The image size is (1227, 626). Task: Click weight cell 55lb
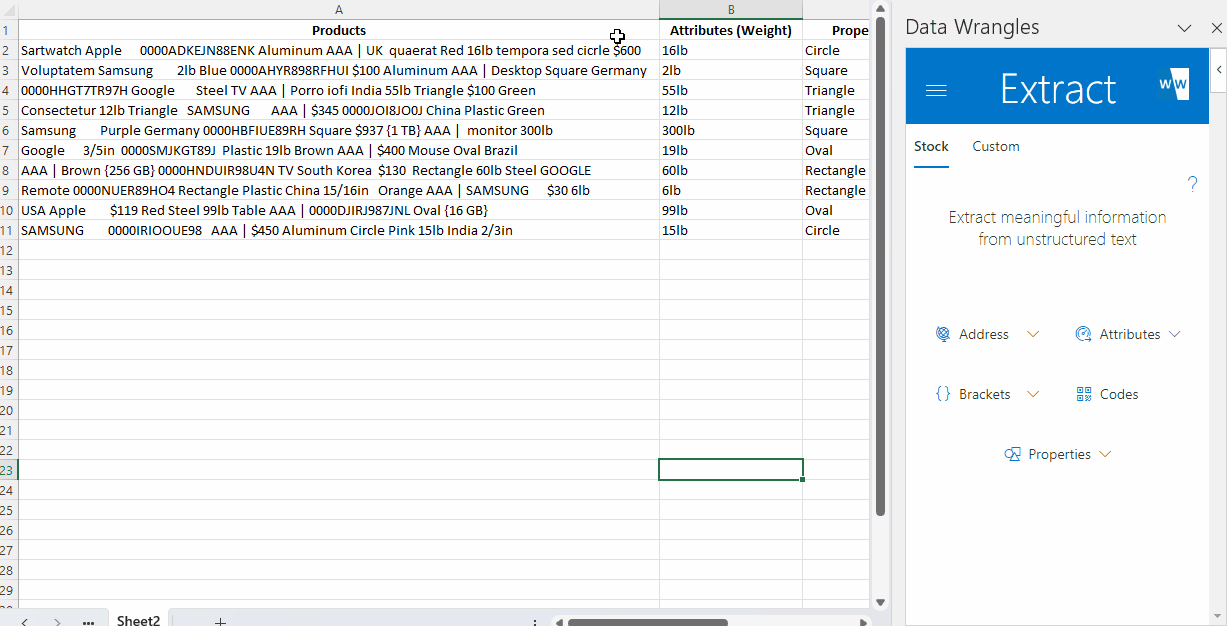pyautogui.click(x=731, y=90)
